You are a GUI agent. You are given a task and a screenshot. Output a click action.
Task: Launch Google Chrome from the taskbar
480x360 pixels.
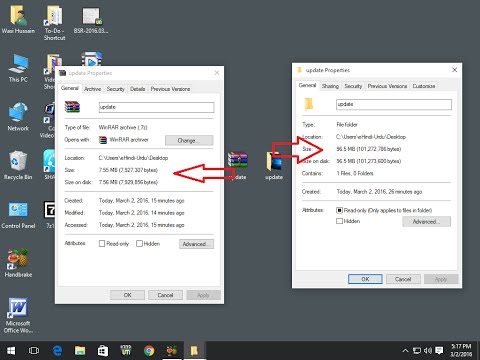[149, 351]
